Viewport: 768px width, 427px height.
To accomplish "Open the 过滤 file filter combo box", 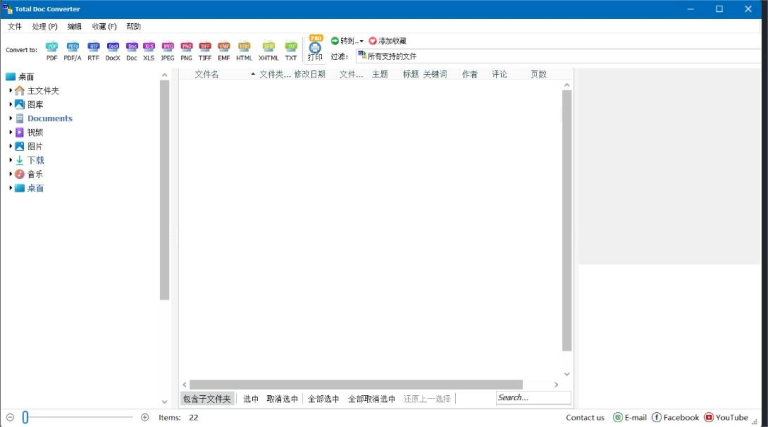I will pos(558,56).
